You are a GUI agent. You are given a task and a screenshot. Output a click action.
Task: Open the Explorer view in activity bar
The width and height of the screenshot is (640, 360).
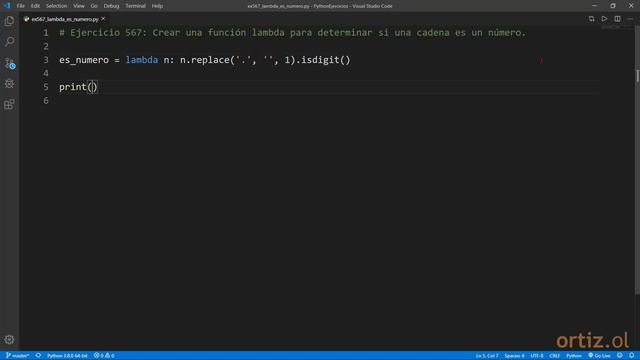pyautogui.click(x=9, y=21)
